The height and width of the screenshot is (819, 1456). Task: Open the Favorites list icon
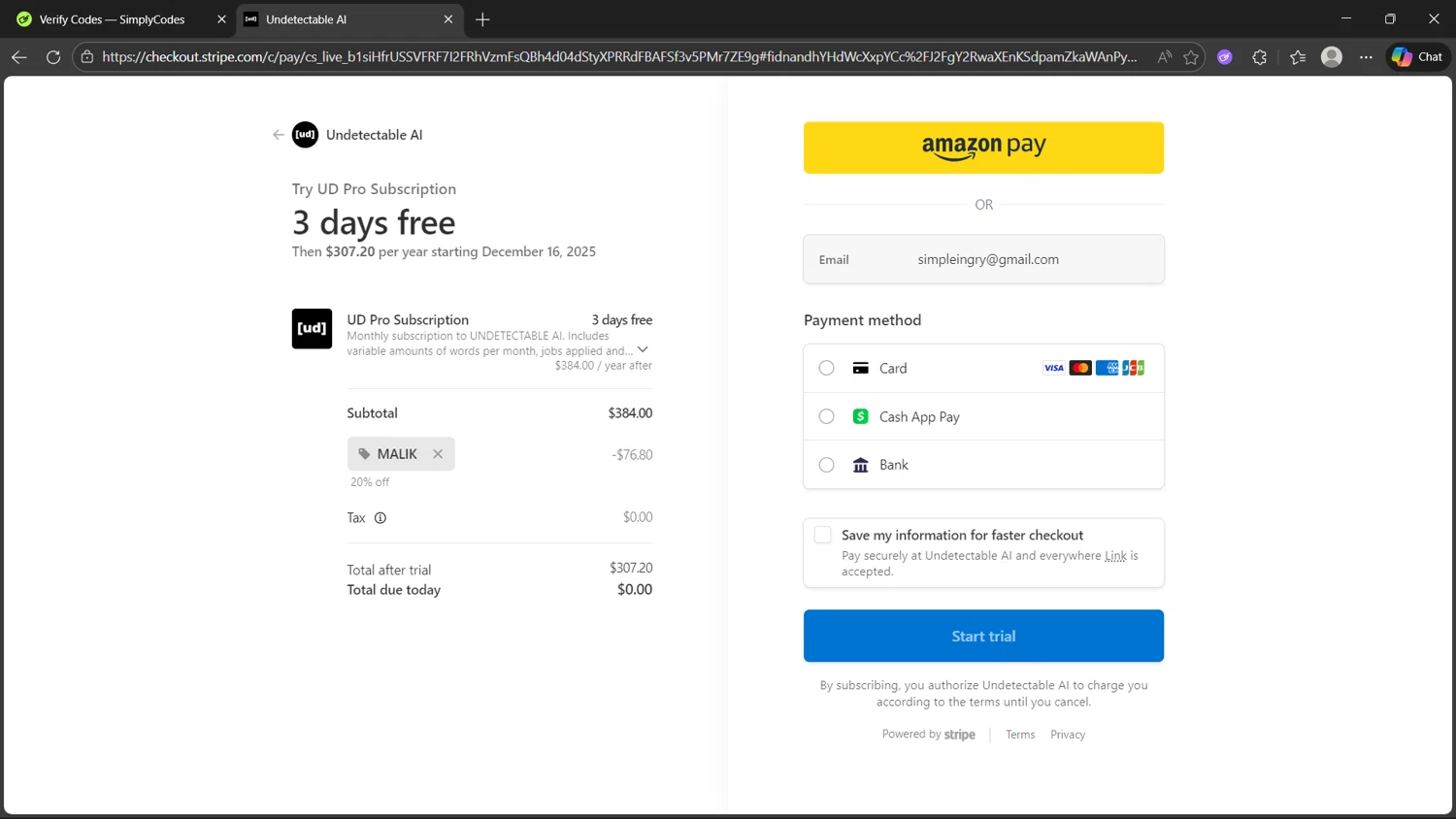point(1298,57)
